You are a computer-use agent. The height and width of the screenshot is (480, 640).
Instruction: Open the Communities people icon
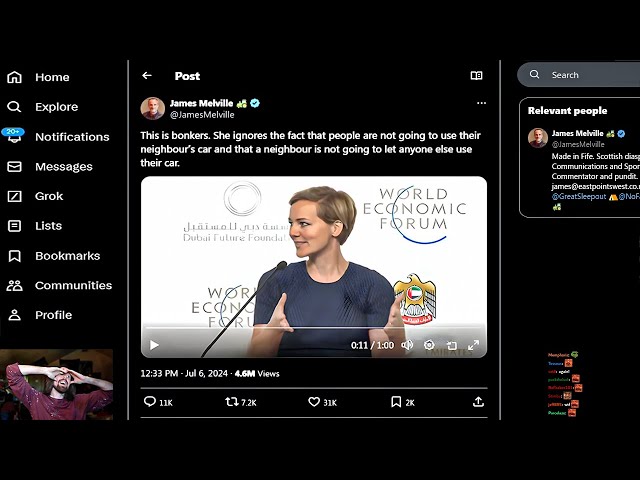(x=14, y=285)
